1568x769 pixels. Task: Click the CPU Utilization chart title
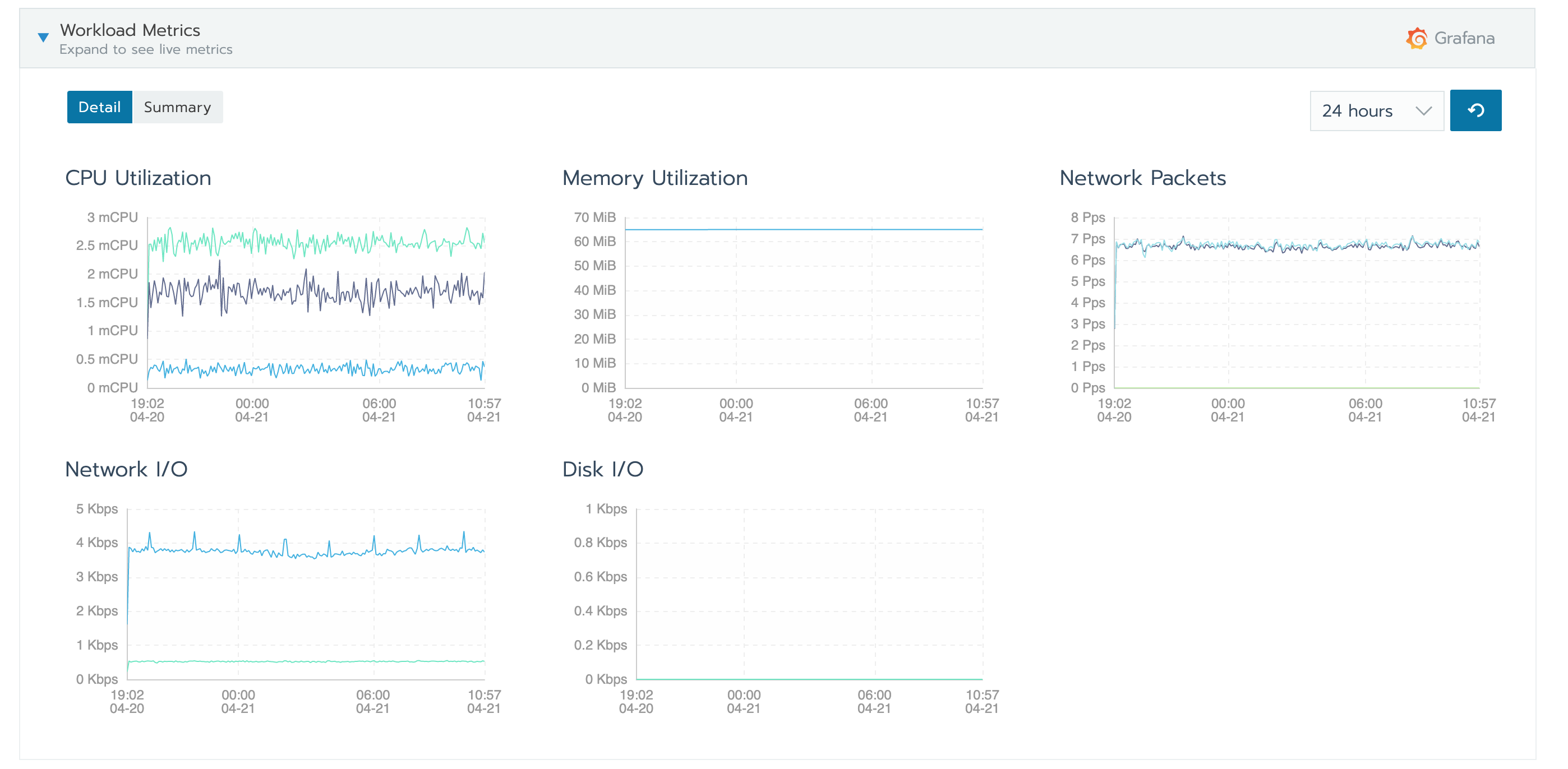[138, 178]
